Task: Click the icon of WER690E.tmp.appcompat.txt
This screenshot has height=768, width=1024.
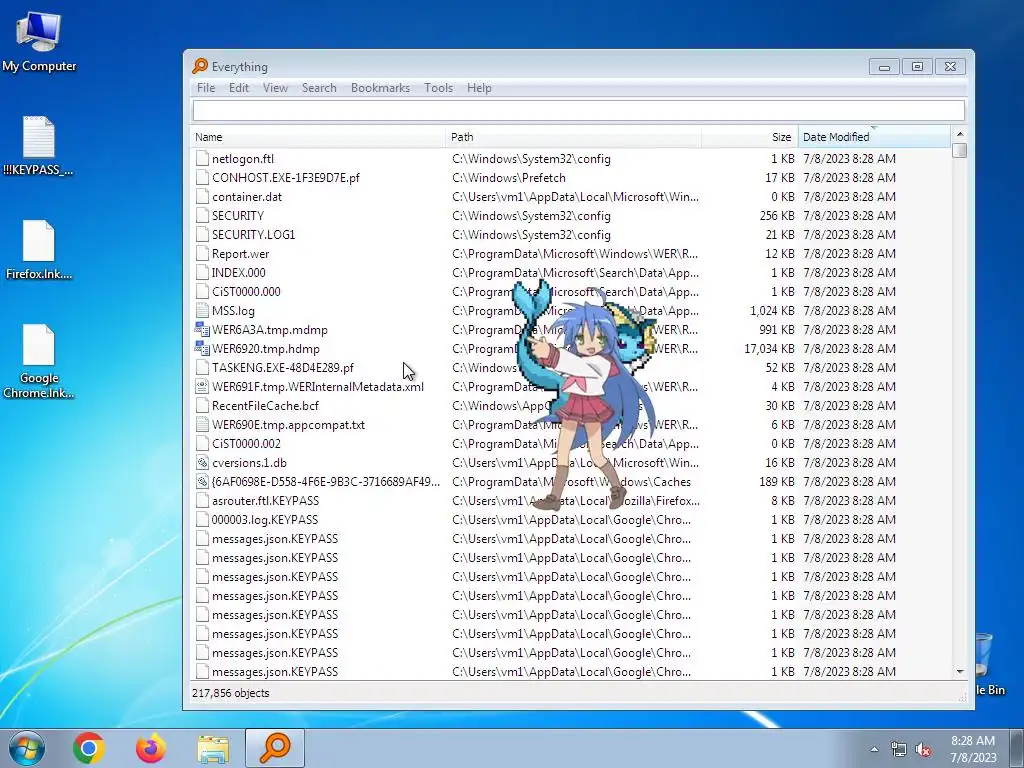Action: point(202,424)
